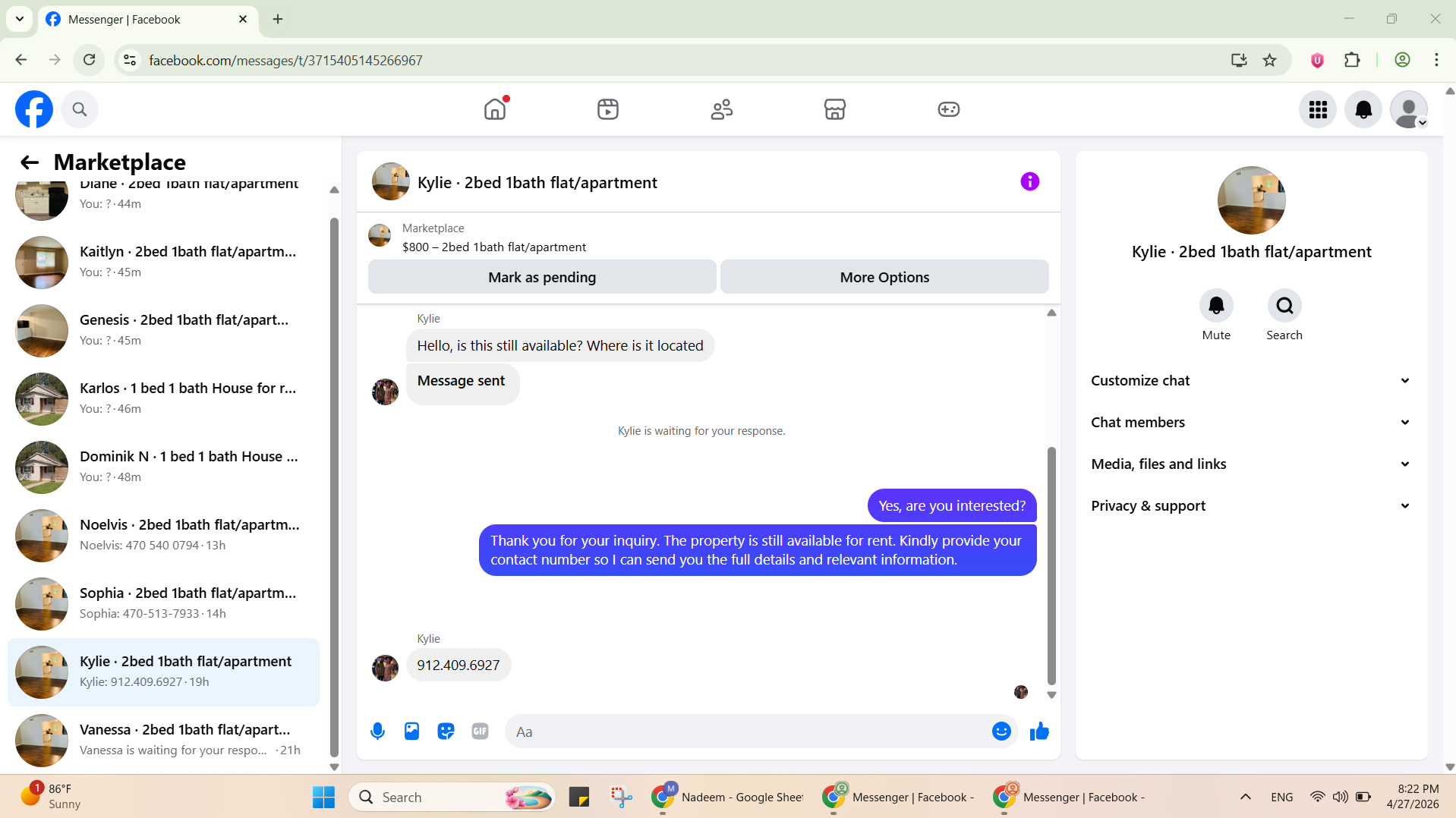Image resolution: width=1456 pixels, height=818 pixels.
Task: Open the Facebook Reels video icon
Action: [x=608, y=109]
